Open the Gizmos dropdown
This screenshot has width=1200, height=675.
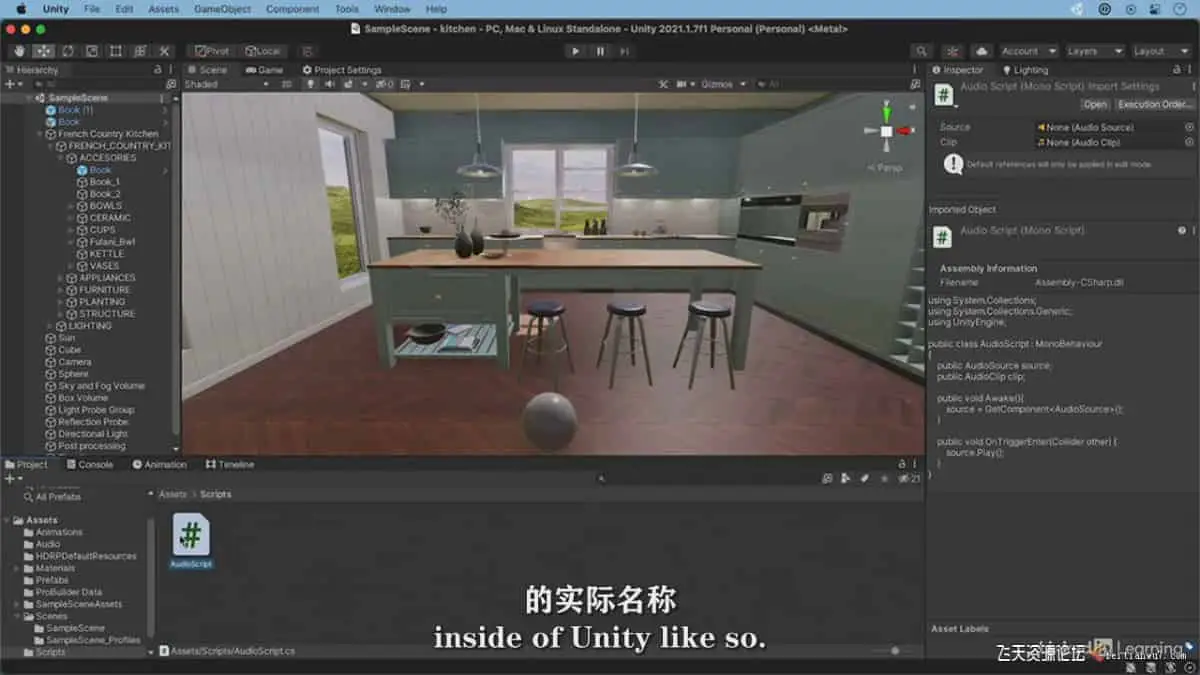pyautogui.click(x=722, y=84)
